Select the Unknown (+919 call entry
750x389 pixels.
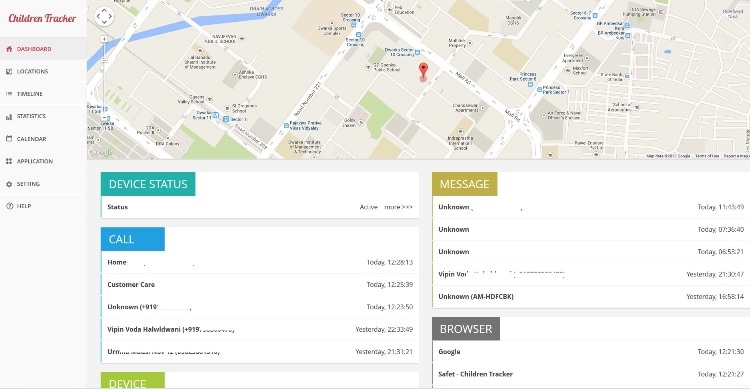coord(260,307)
